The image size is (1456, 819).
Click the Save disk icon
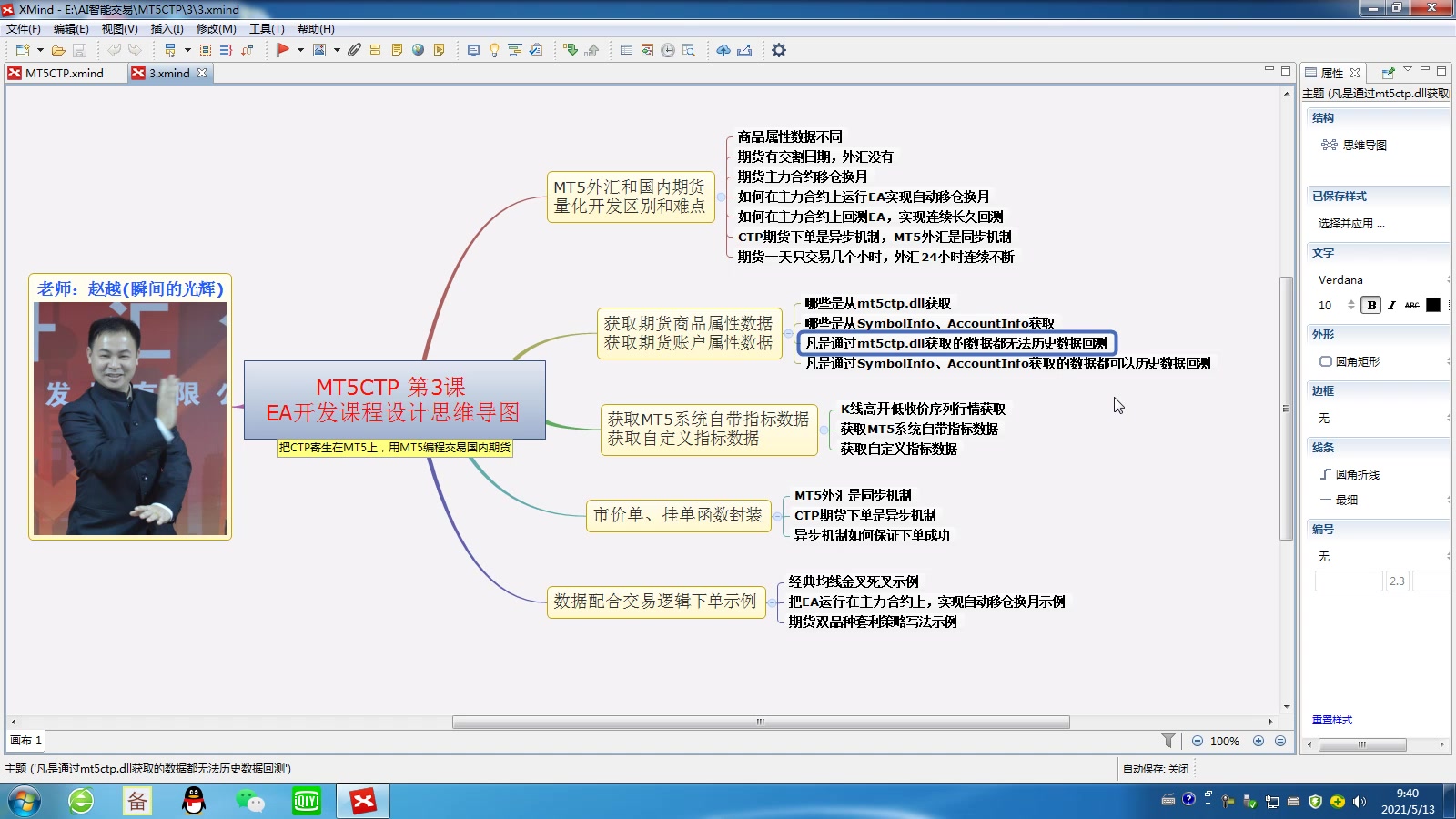pos(79,50)
